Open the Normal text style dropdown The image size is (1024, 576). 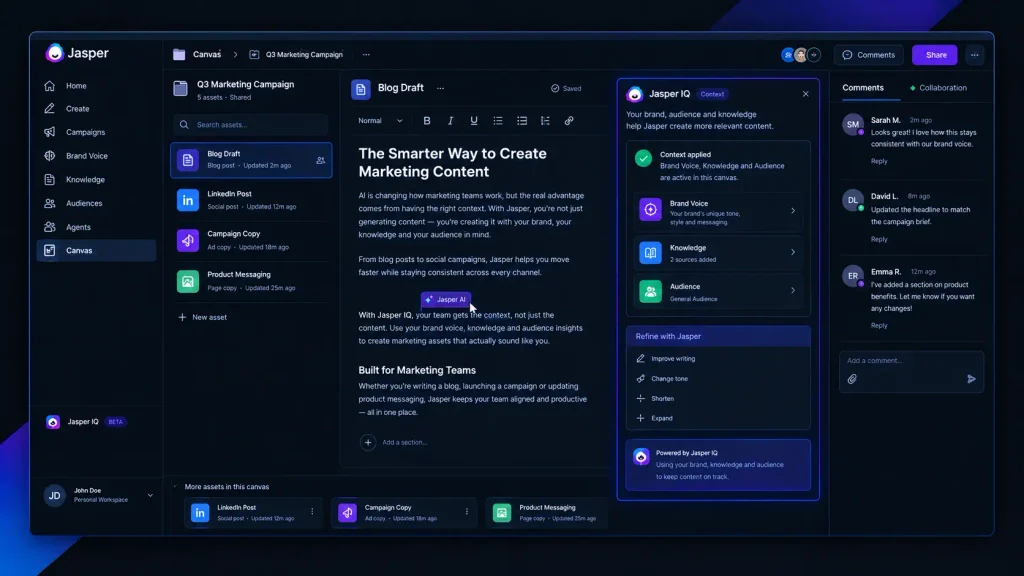coord(380,121)
